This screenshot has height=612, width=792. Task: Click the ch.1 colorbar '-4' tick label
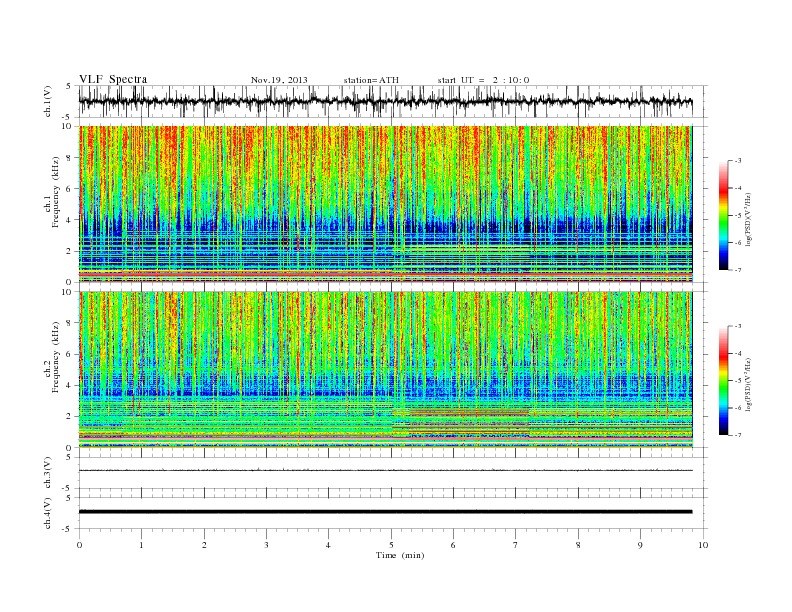[x=738, y=188]
